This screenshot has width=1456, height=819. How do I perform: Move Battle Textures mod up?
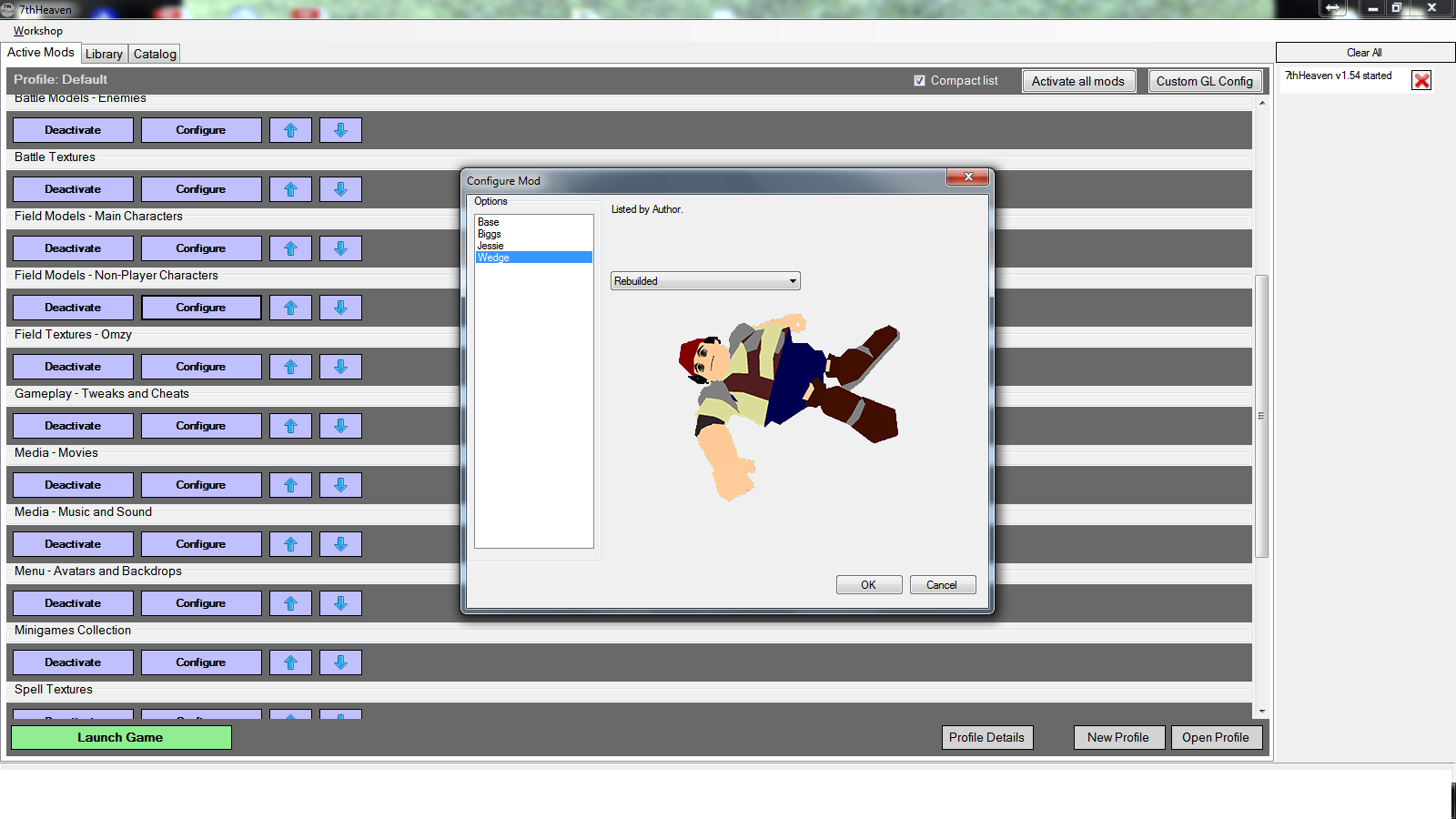291,189
